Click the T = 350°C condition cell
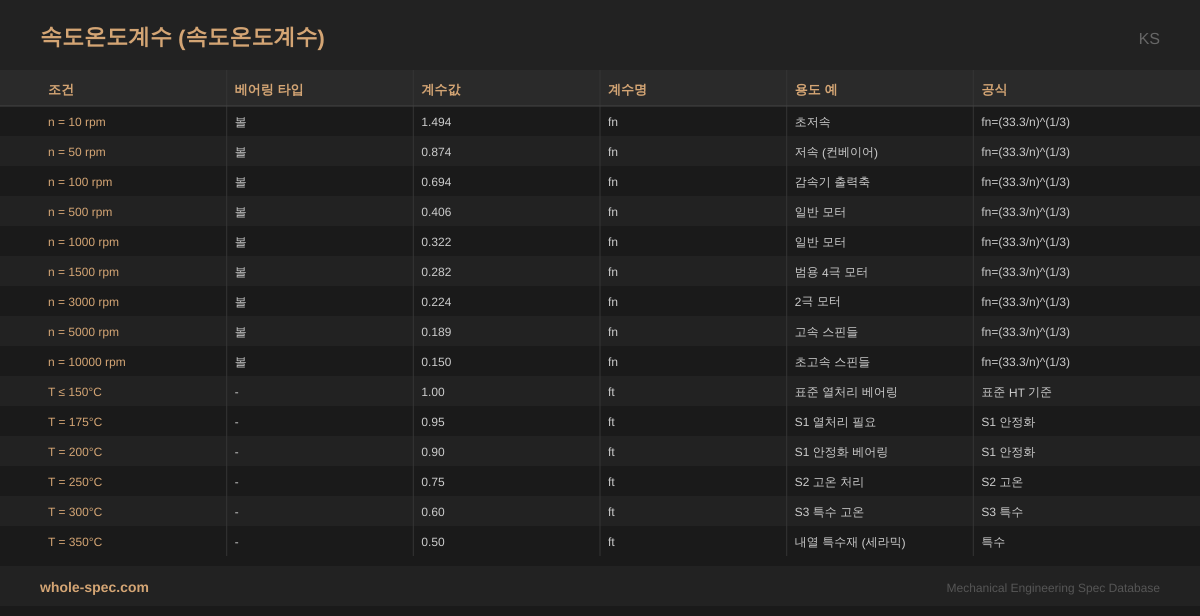Image resolution: width=1200 pixels, height=616 pixels. [75, 542]
